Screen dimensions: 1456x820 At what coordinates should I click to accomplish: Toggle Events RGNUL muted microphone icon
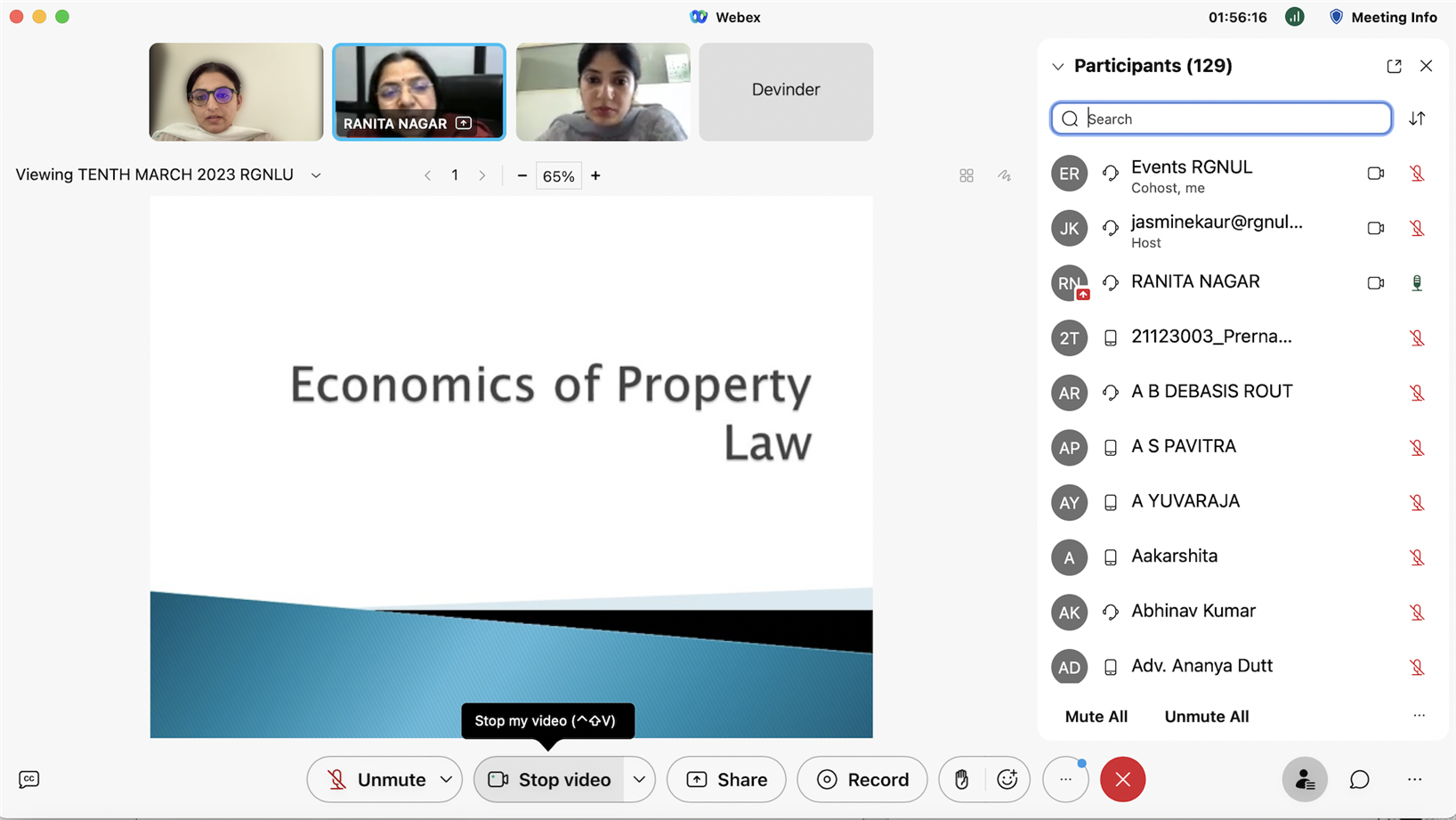(1417, 174)
